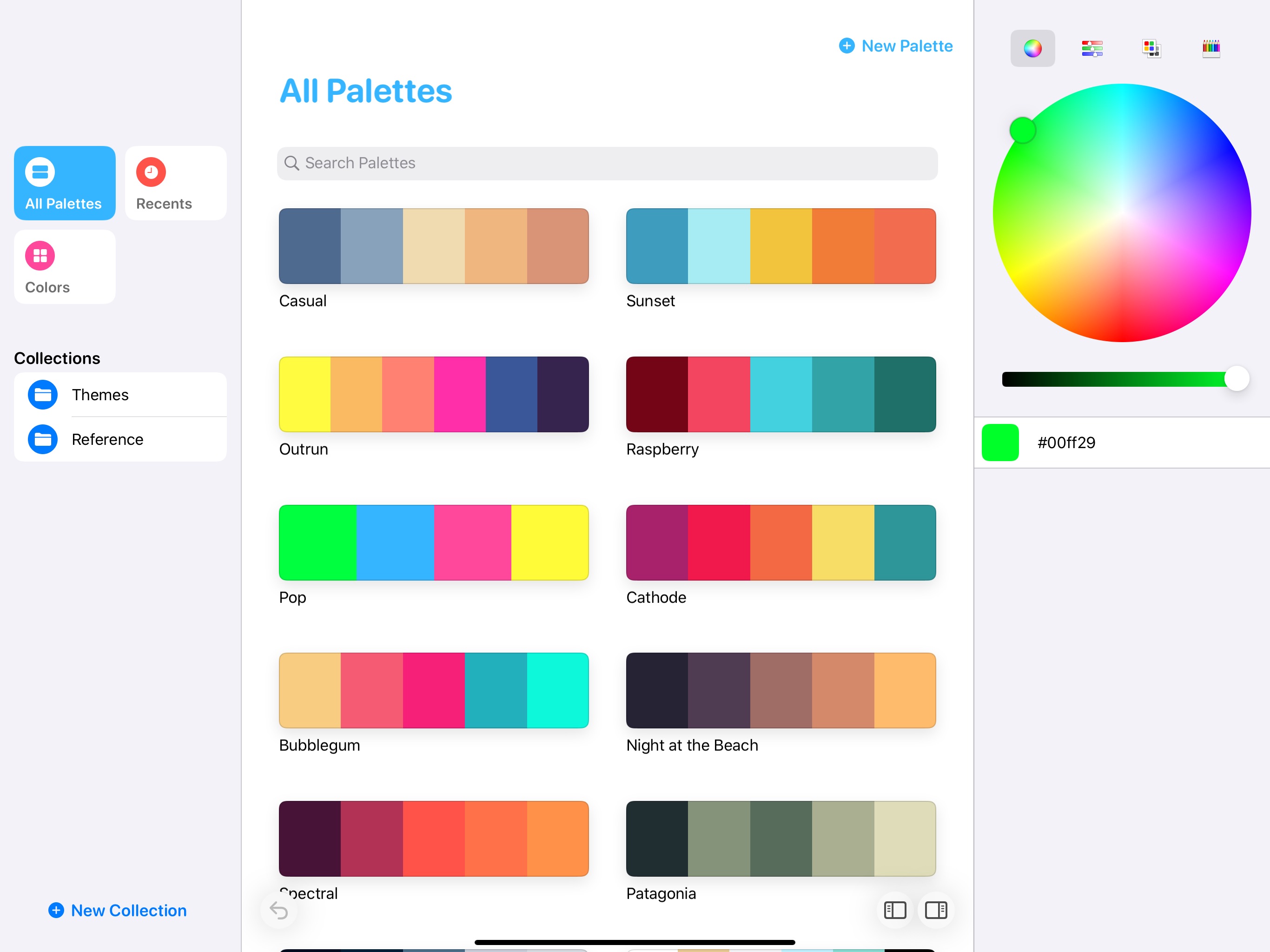Open the color palettes picker tab
Screen dimensions: 1270x952
[1151, 48]
